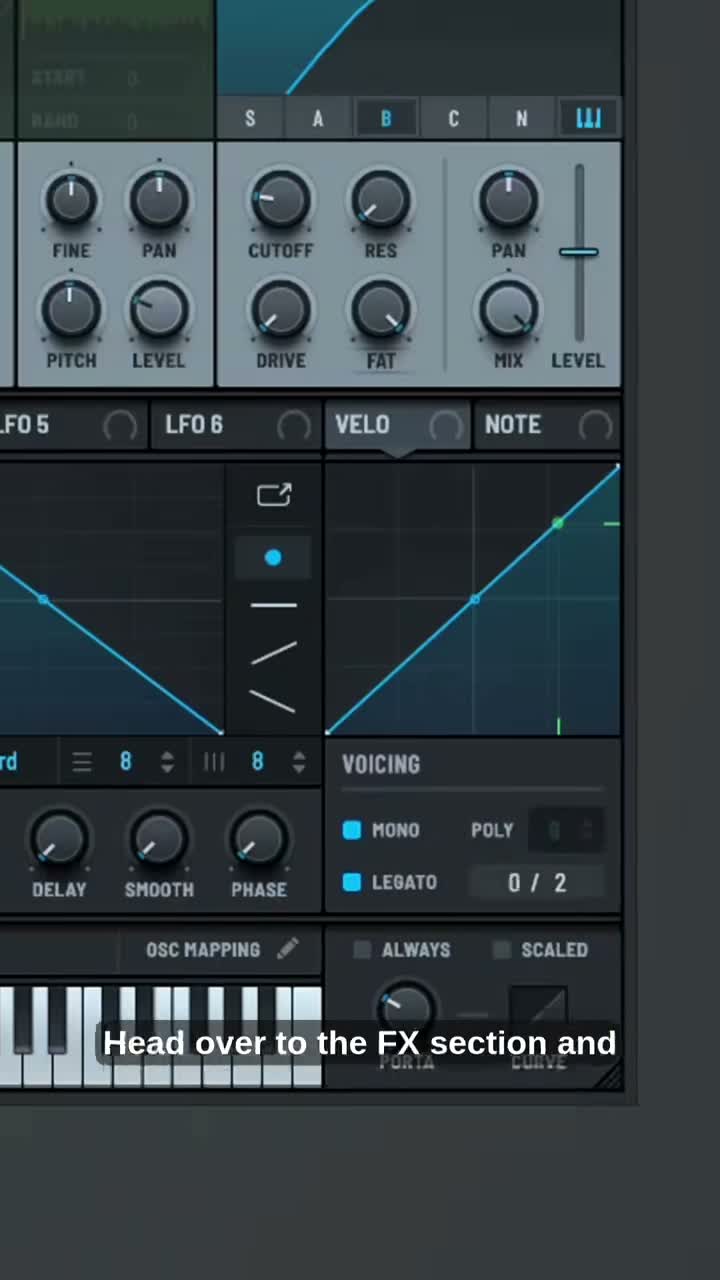Click the LFO export/popout icon
Image resolution: width=720 pixels, height=1280 pixels.
(x=273, y=495)
